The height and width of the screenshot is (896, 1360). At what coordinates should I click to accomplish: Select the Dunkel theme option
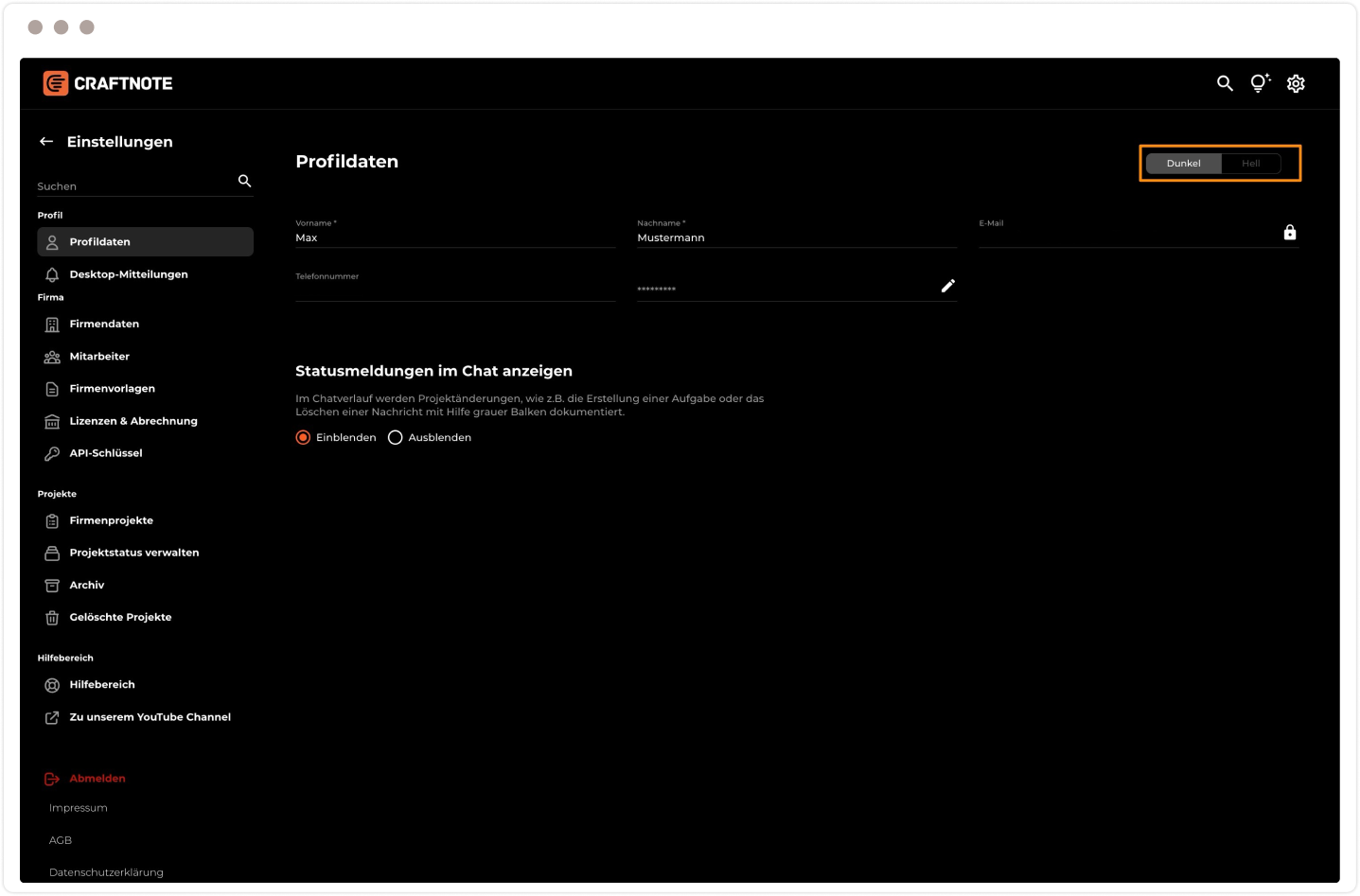click(x=1183, y=164)
